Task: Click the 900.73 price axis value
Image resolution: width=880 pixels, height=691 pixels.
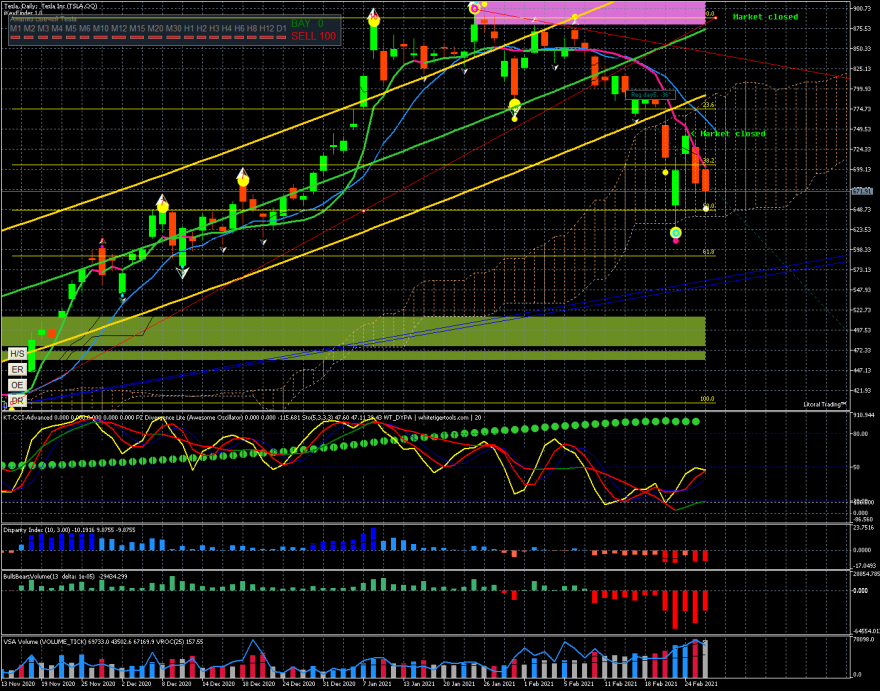Action: pyautogui.click(x=861, y=8)
